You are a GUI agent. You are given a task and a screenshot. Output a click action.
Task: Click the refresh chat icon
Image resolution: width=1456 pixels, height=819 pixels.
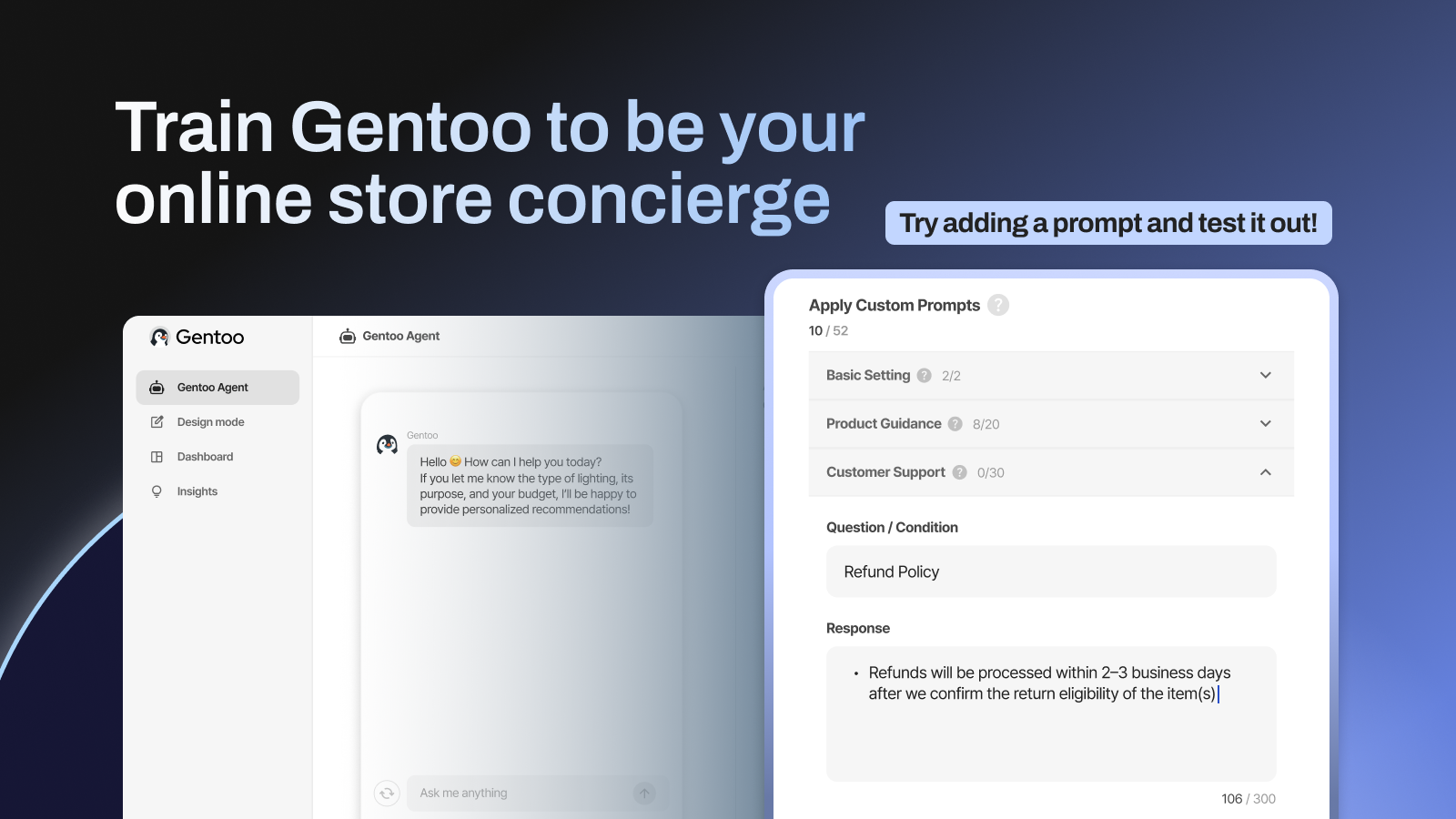coord(387,794)
